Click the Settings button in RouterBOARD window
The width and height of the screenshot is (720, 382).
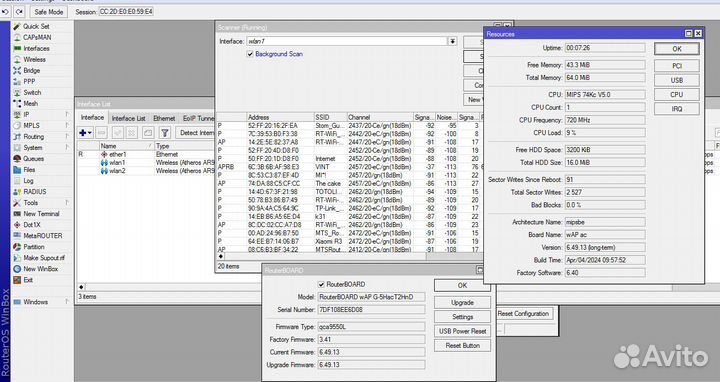tap(462, 317)
